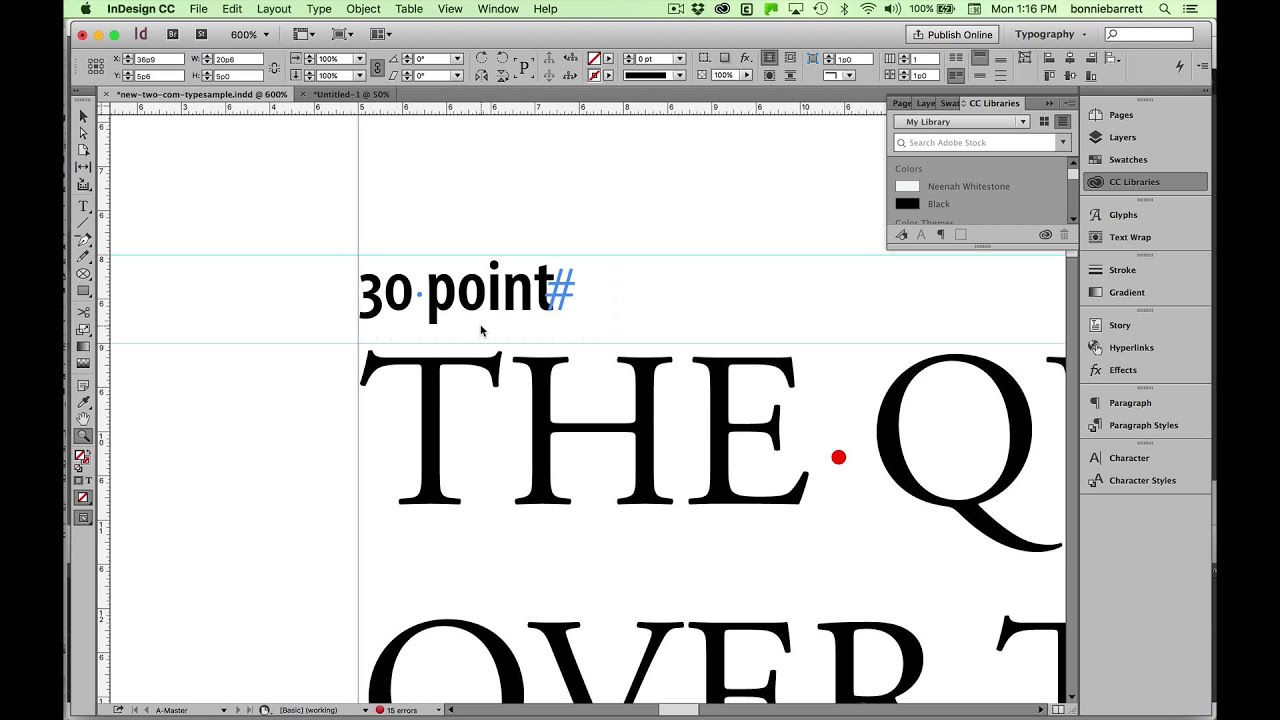Select the Direct Selection tool
Viewport: 1280px width, 720px height.
83,133
